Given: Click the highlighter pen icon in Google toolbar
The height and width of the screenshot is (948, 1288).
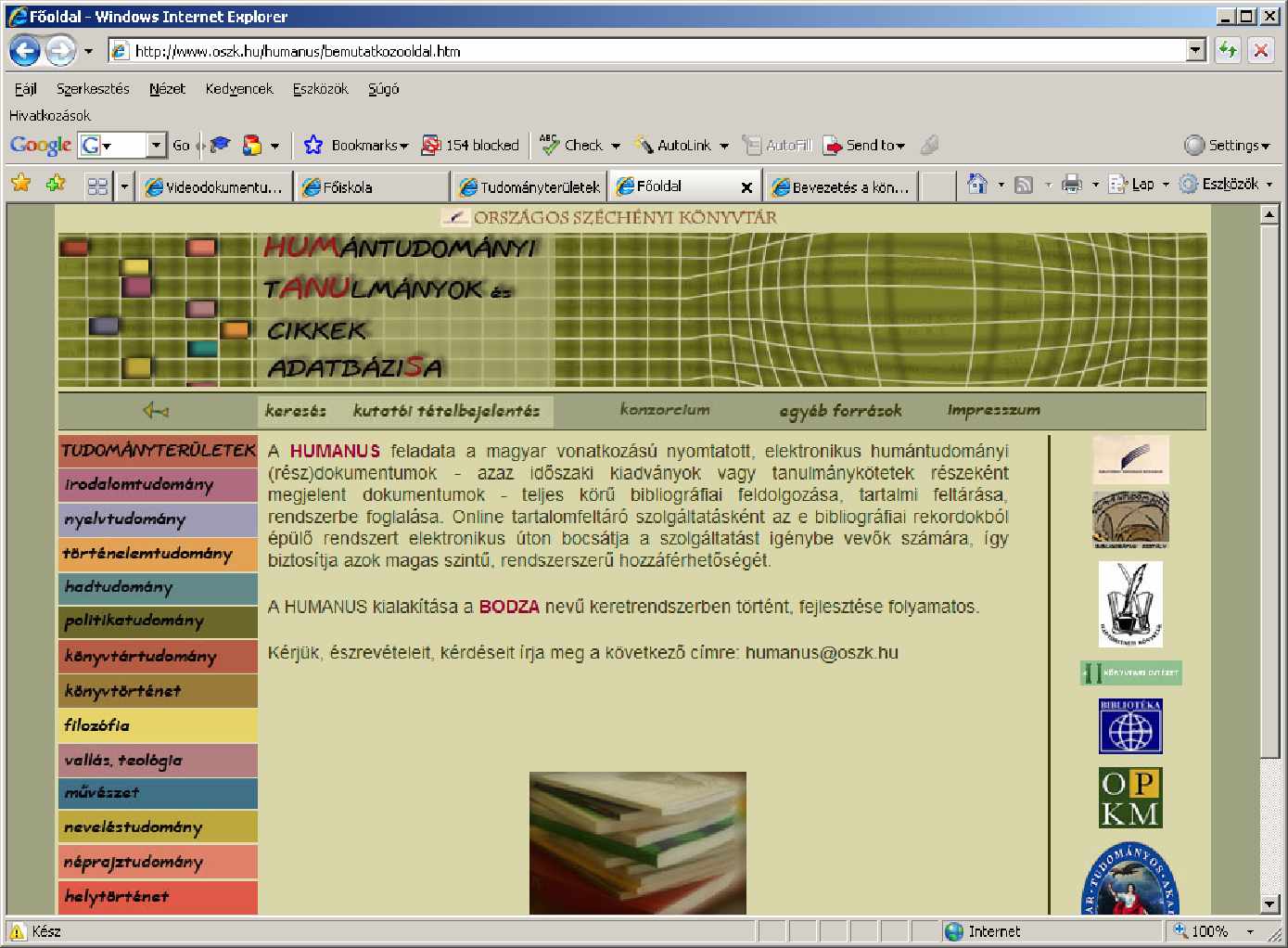Looking at the screenshot, I should (x=929, y=145).
